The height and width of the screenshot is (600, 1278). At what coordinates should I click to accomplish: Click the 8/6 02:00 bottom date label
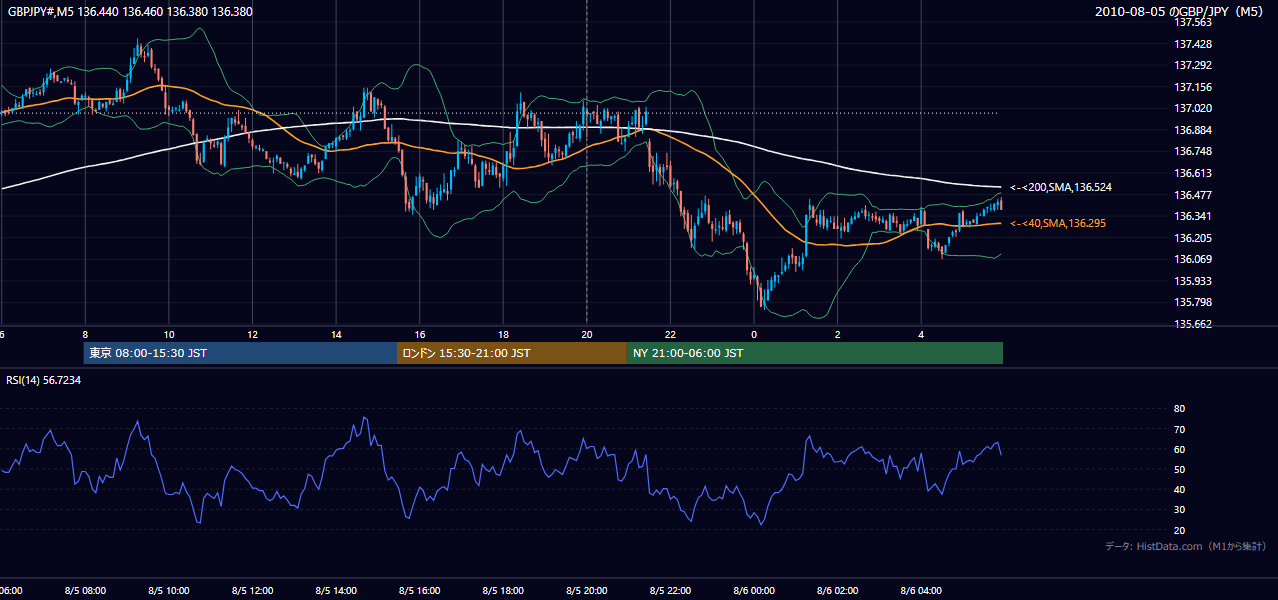838,591
